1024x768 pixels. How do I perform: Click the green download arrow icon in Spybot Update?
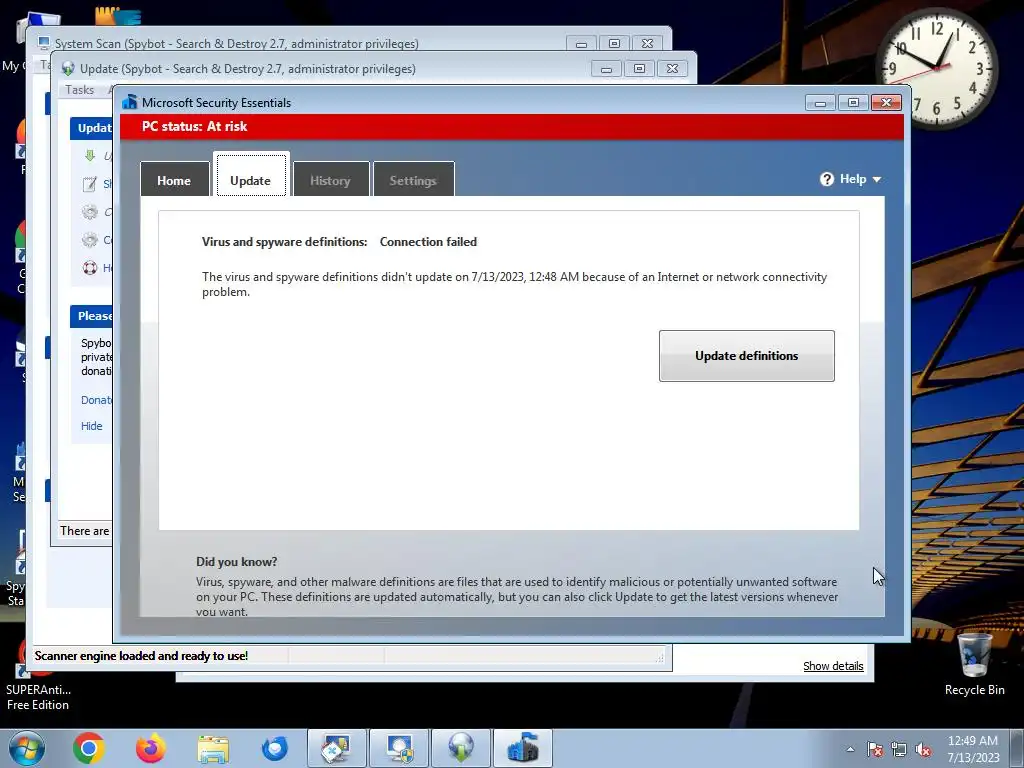pyautogui.click(x=90, y=155)
